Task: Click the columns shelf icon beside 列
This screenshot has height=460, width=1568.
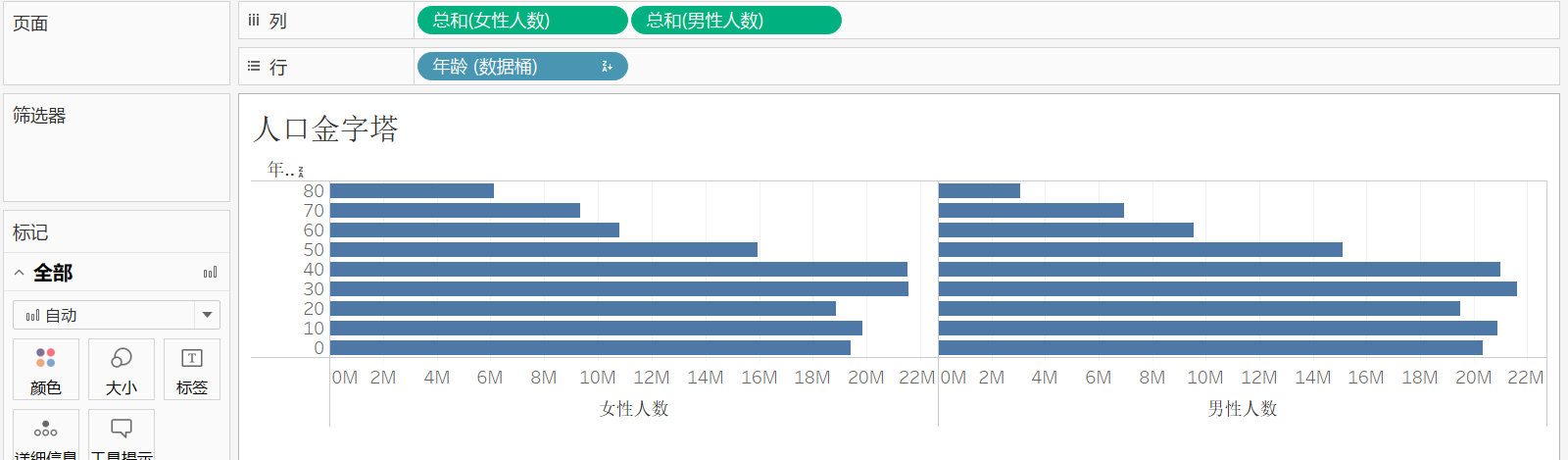Action: click(254, 20)
